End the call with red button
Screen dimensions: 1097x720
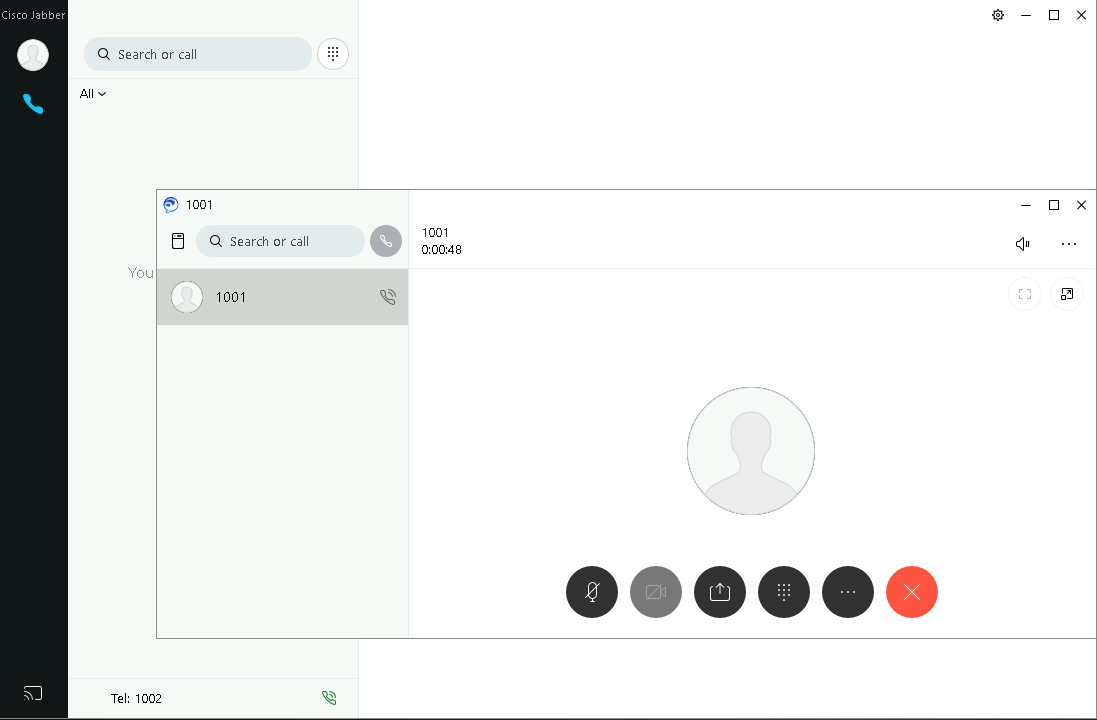[x=912, y=592]
